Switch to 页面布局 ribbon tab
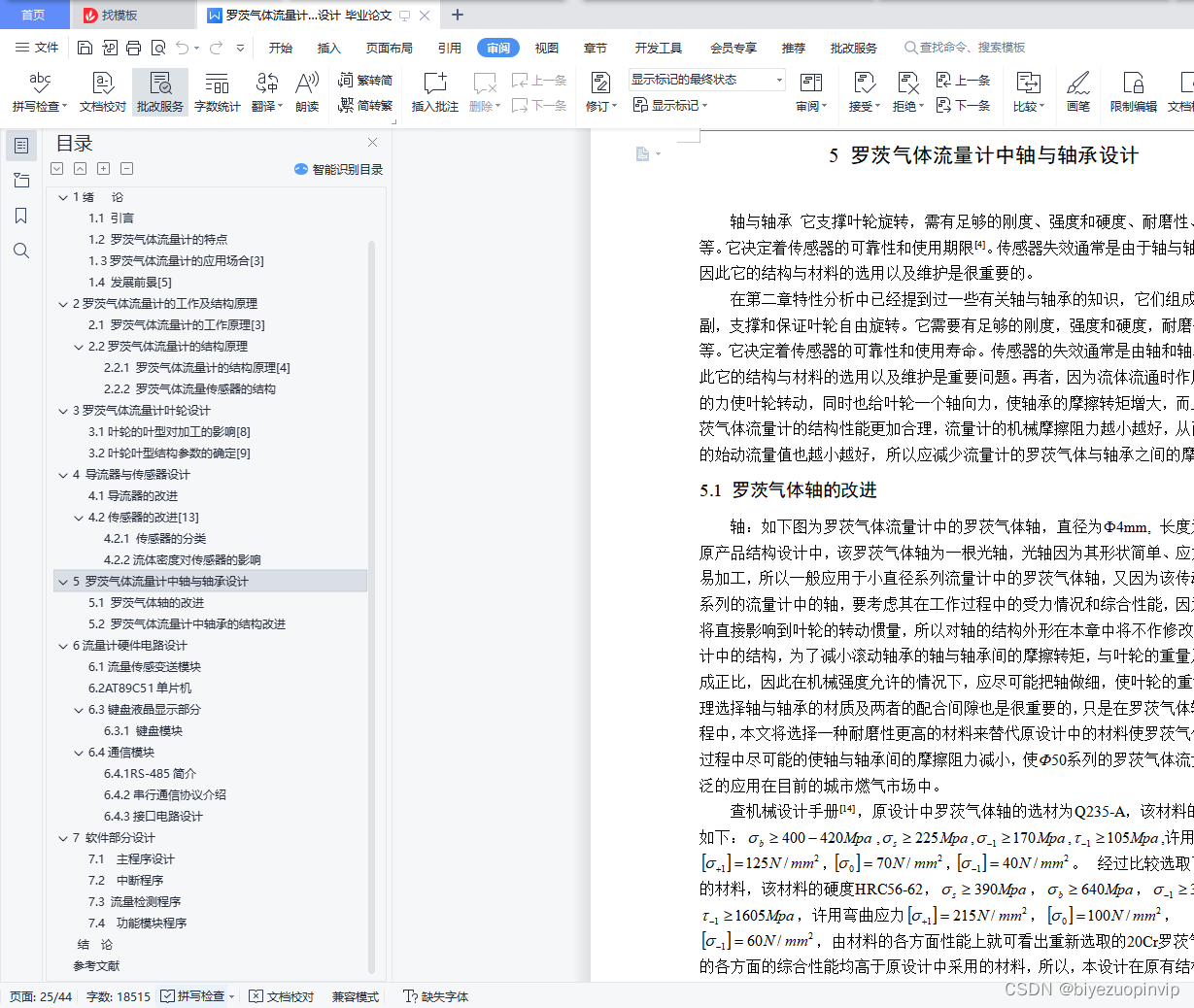 390,48
